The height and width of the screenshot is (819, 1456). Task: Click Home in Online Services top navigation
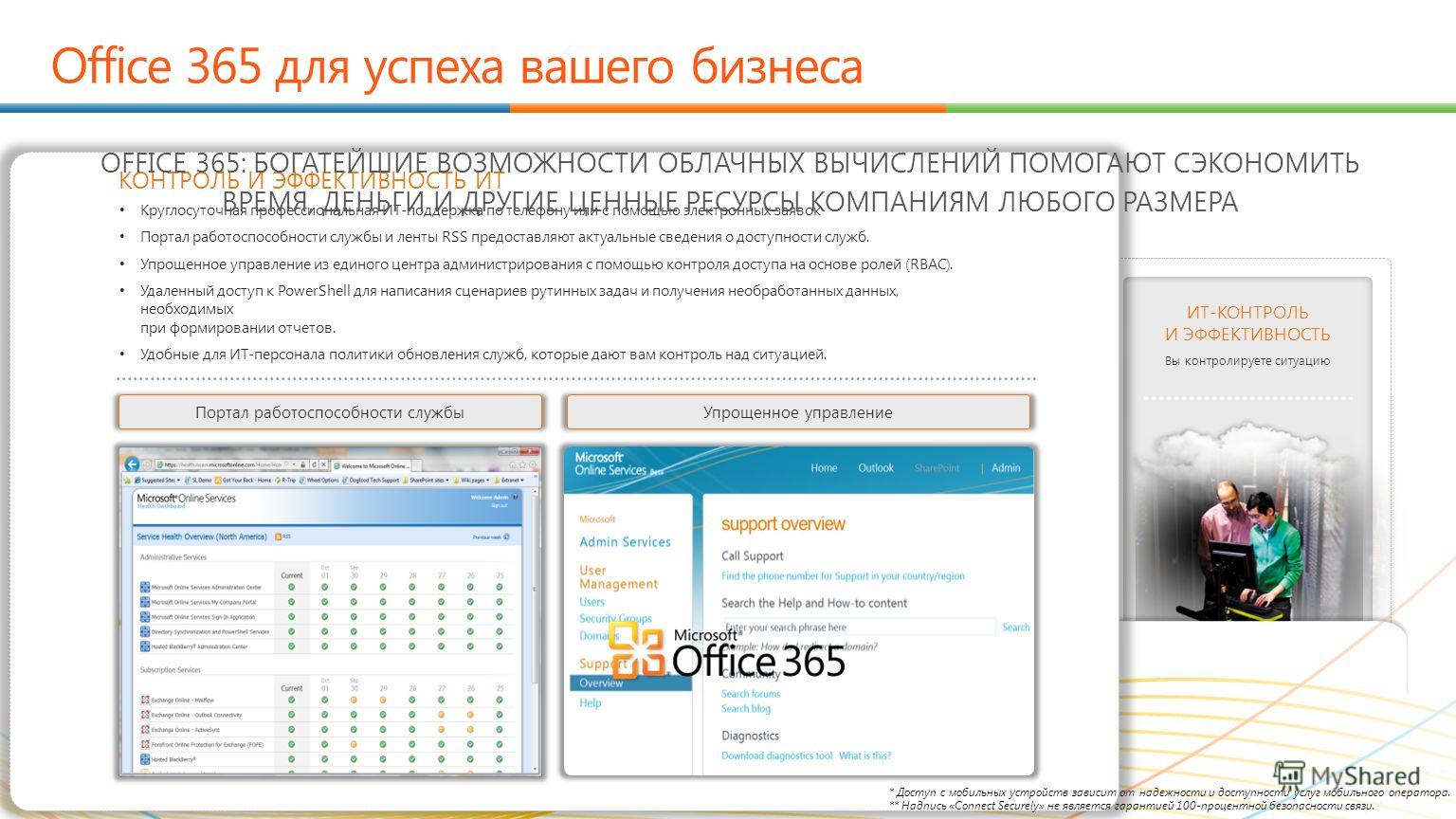(824, 467)
